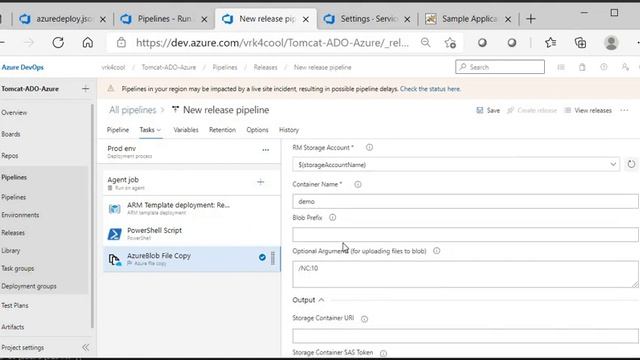Viewport: 640px width, 360px height.
Task: Click the Blob Prefix input field
Action: (x=465, y=235)
